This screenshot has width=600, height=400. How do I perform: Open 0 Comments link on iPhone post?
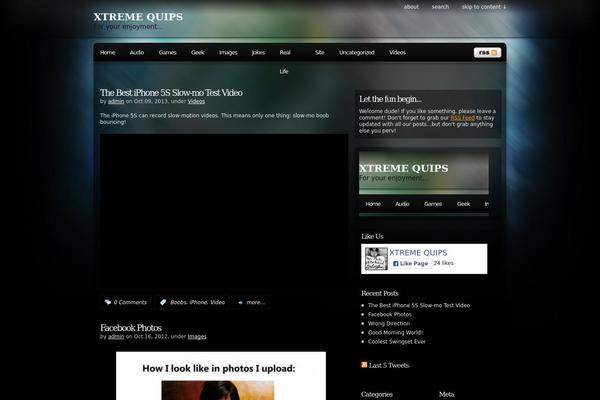(x=130, y=302)
